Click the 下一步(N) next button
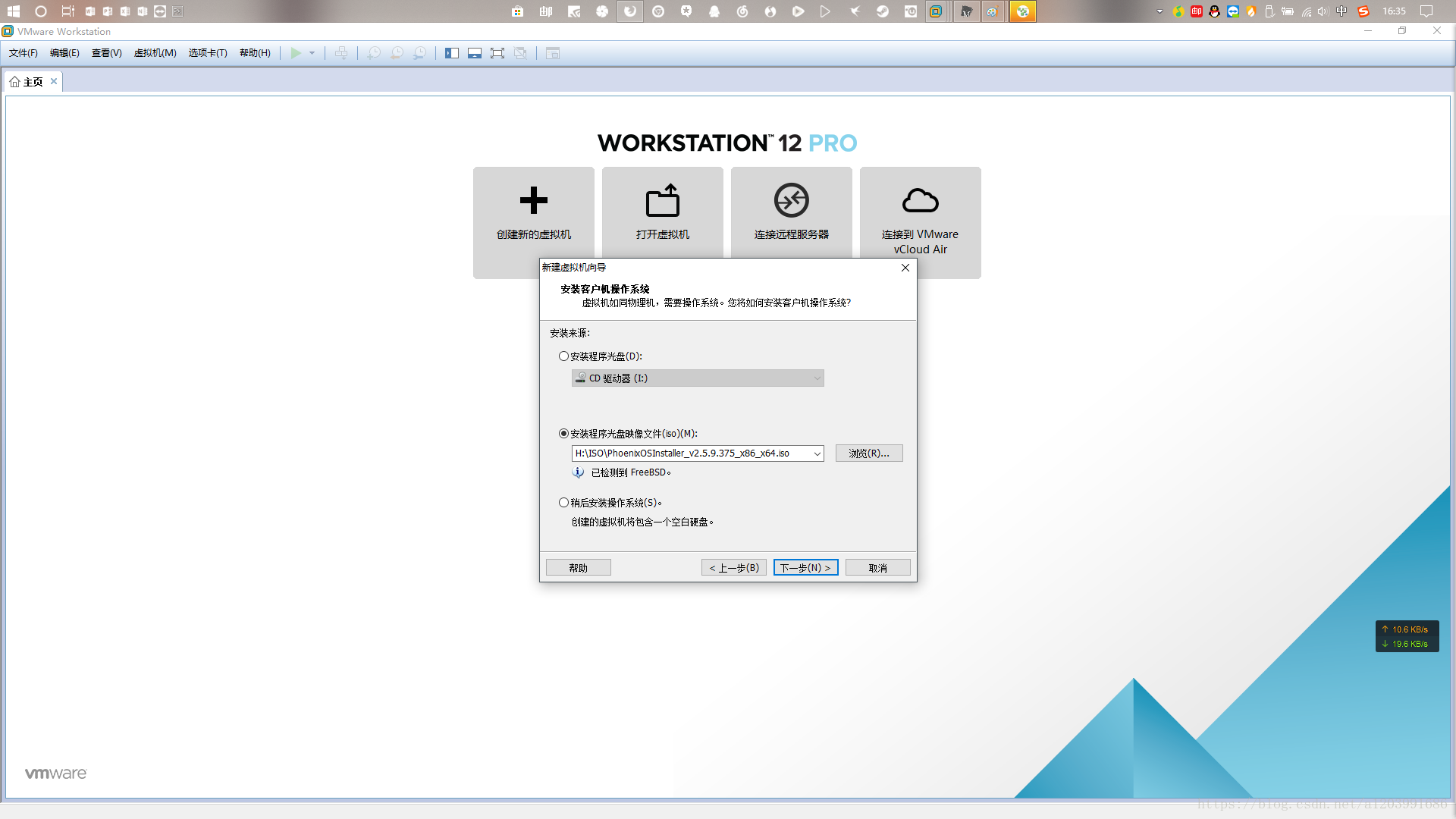This screenshot has width=1456, height=819. 805,568
